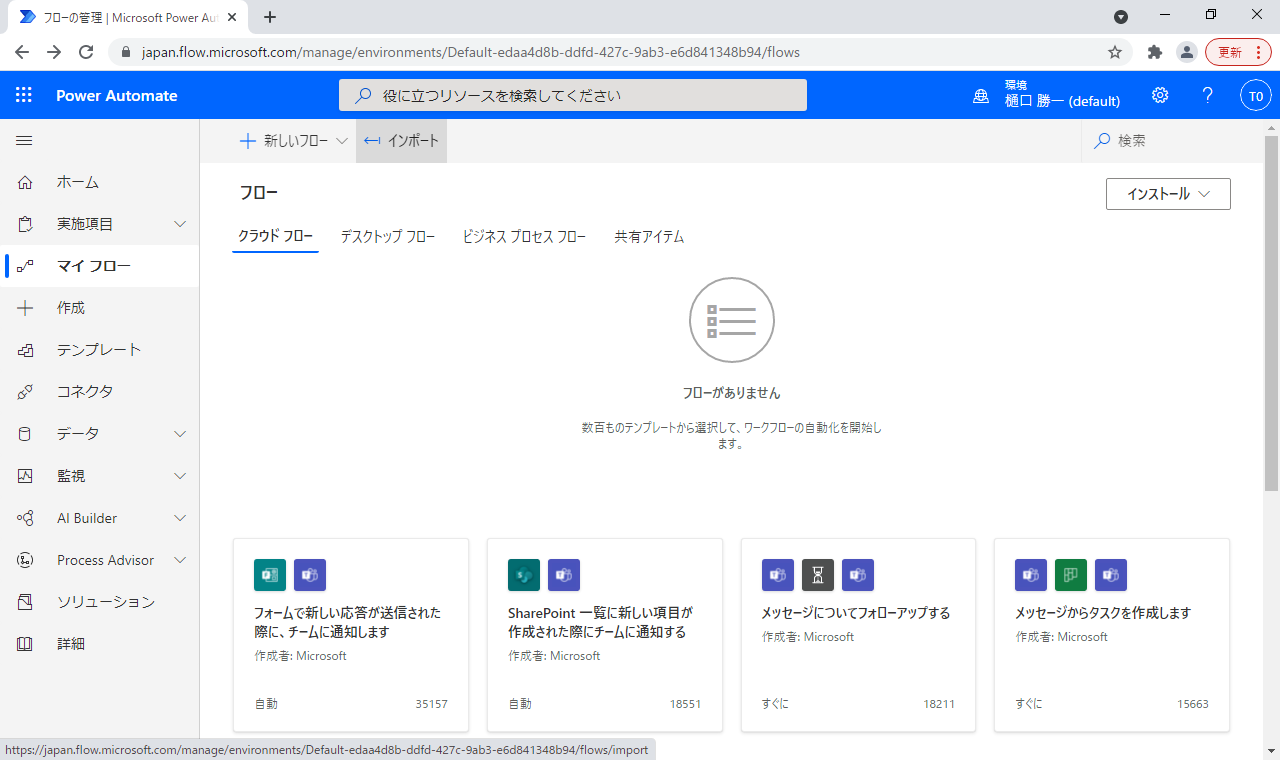
Task: Open the コネクタ navigation label
Action: click(85, 392)
